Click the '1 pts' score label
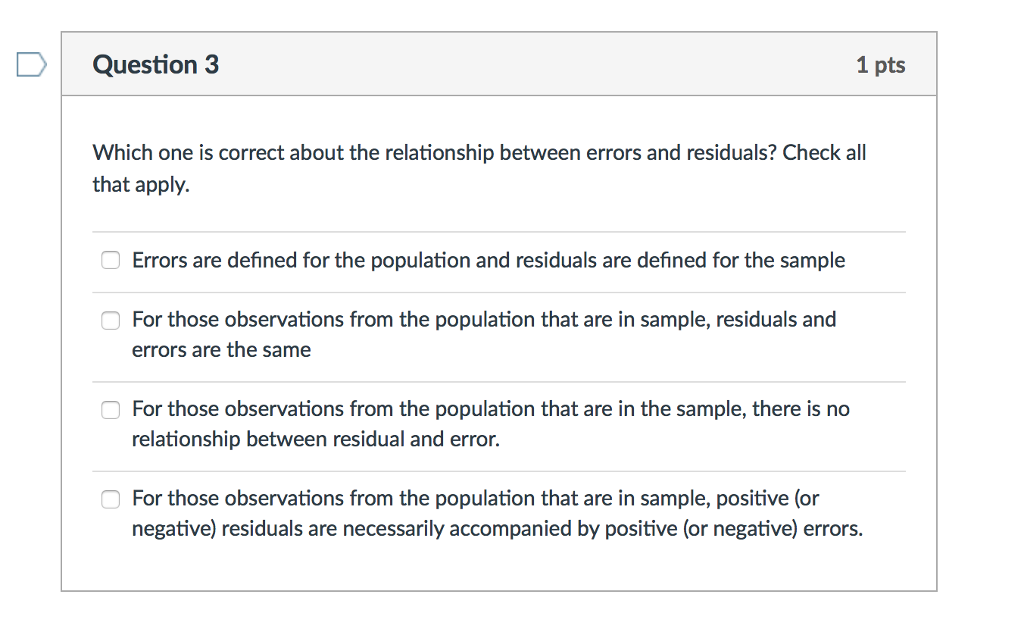Image resolution: width=1024 pixels, height=632 pixels. (880, 65)
